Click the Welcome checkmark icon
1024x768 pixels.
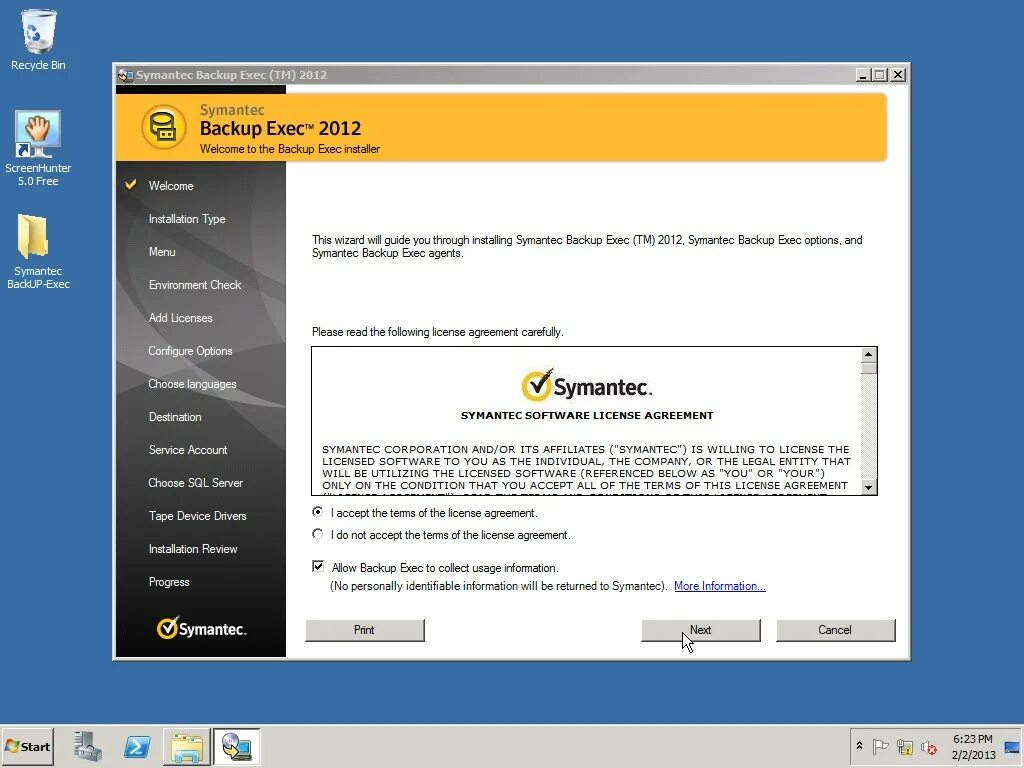click(131, 184)
